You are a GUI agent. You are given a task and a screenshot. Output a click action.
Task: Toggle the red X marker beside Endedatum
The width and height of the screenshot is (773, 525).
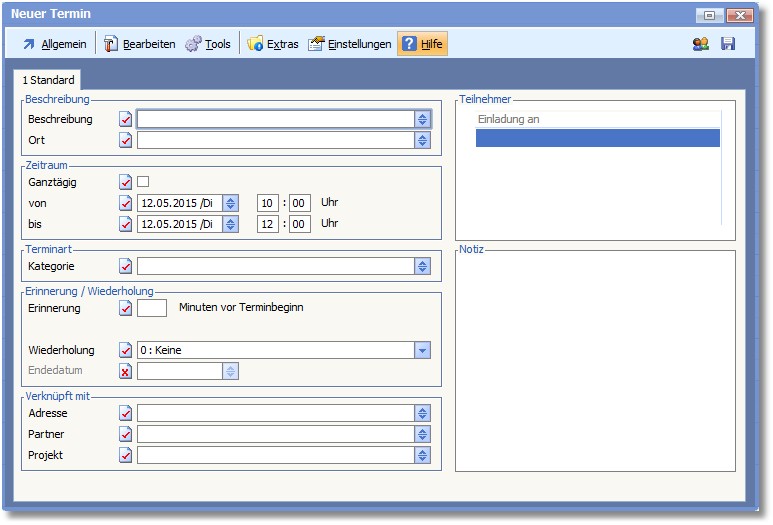click(125, 371)
